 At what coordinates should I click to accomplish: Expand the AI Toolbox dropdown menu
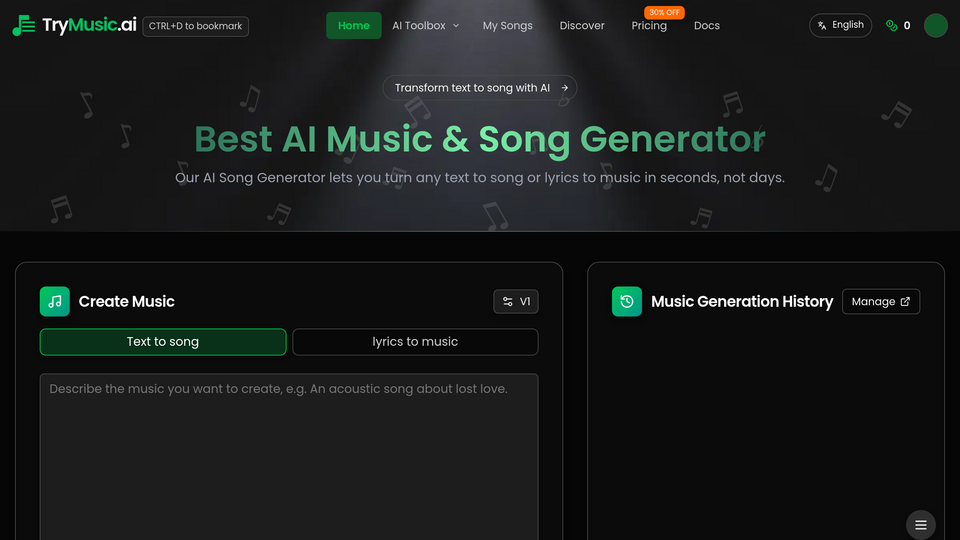pos(426,26)
